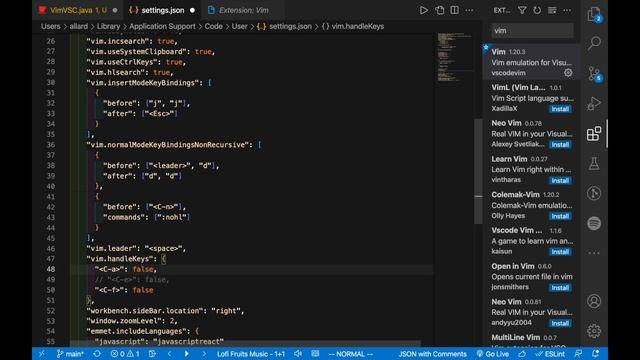
Task: Install Neo Vim by Alexey Svetliakov
Action: click(x=560, y=144)
